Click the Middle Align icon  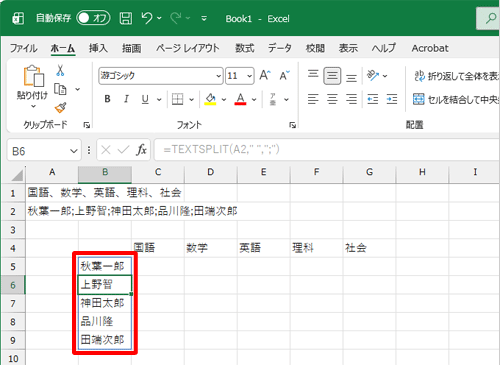(x=332, y=76)
